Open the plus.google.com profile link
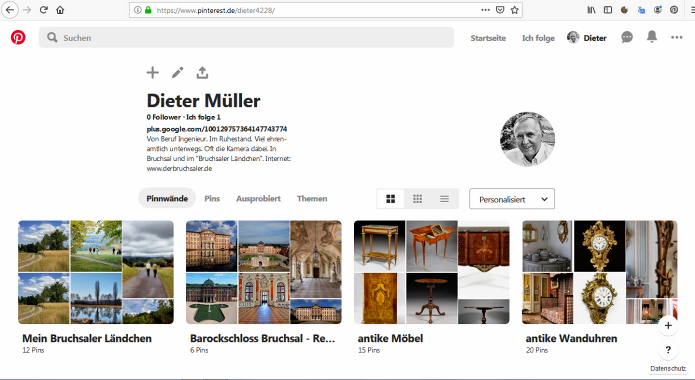This screenshot has width=695, height=380. 217,129
